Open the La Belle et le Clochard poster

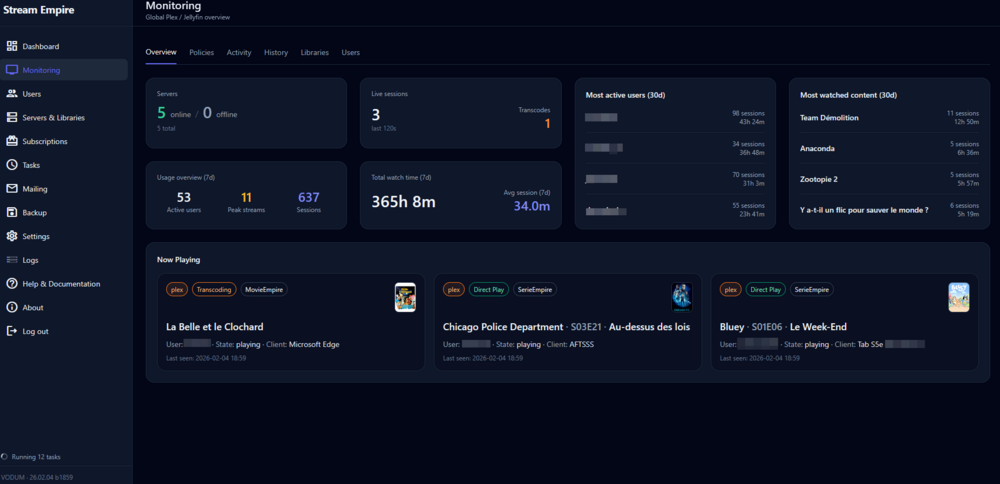[x=405, y=297]
